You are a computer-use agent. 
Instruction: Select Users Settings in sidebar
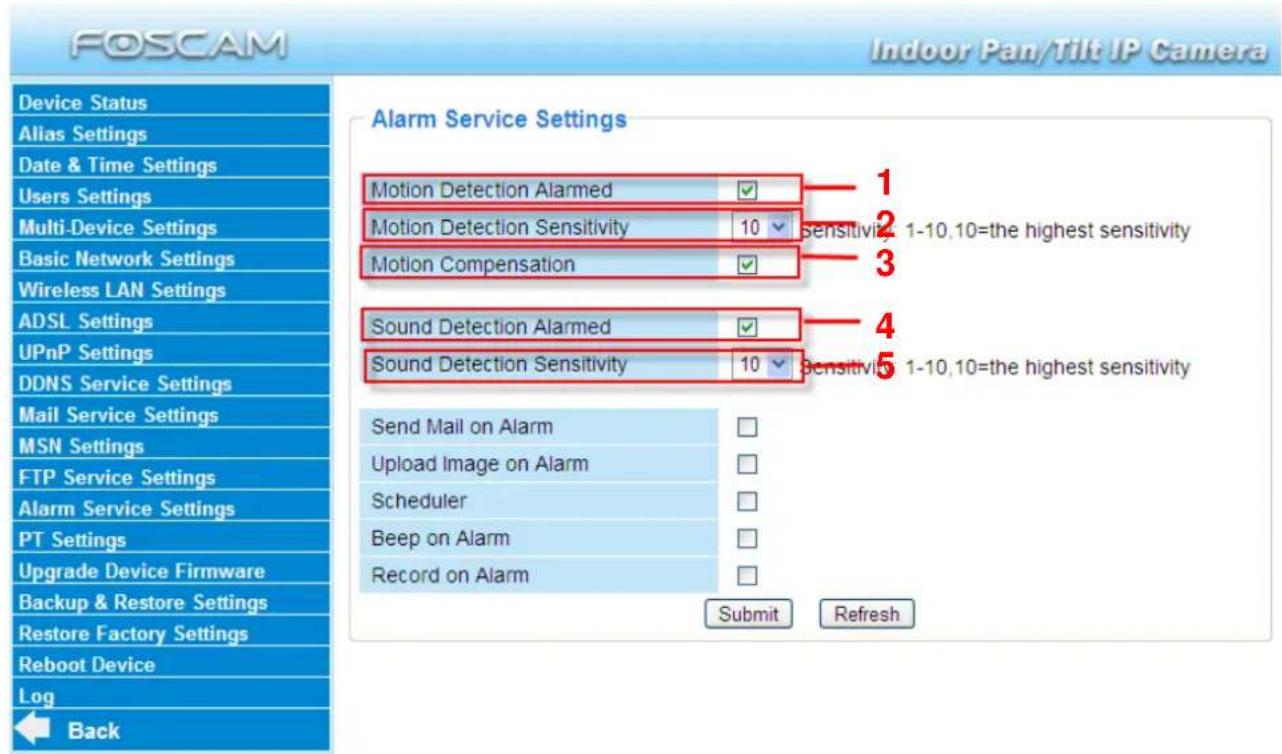170,196
